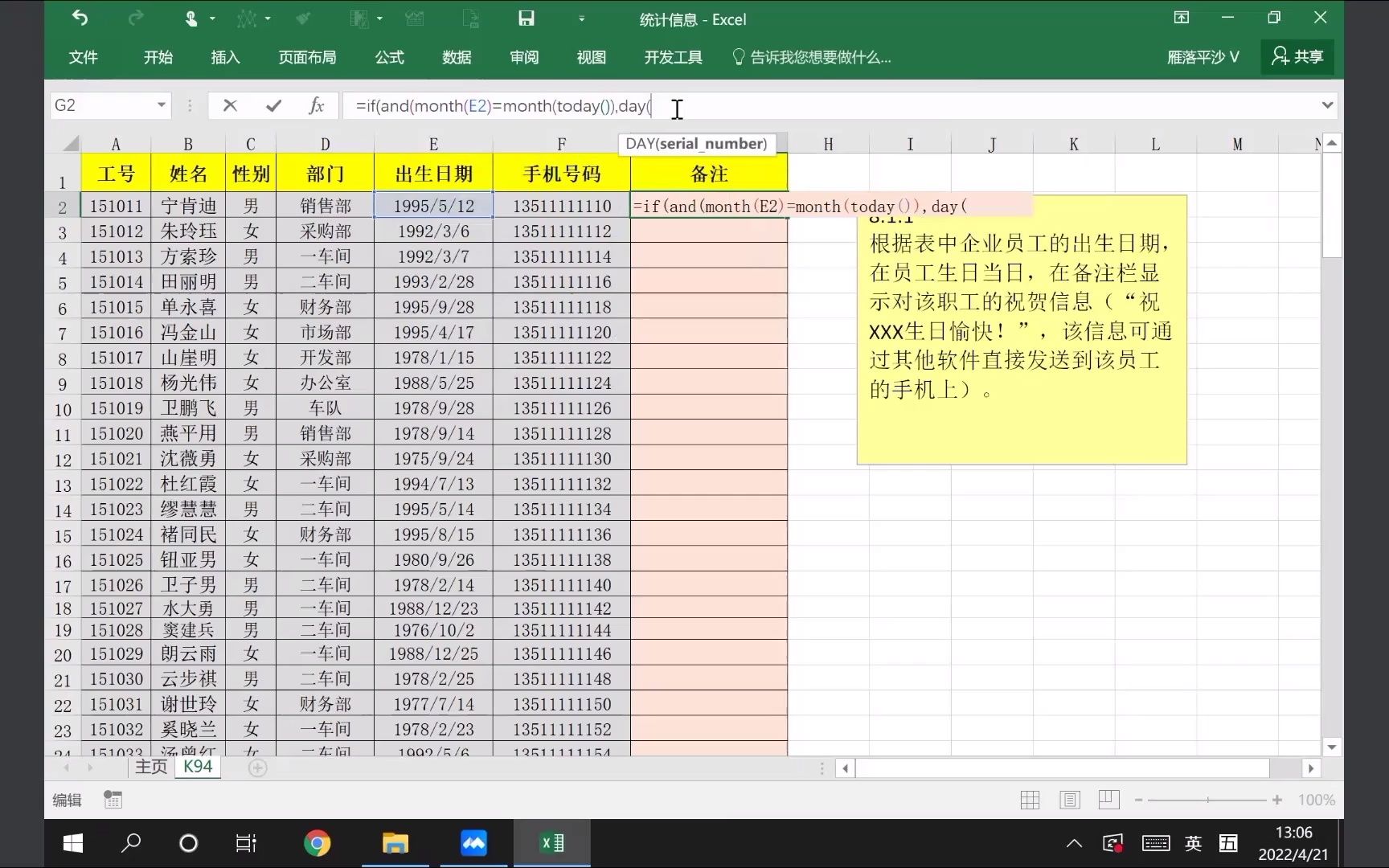Click the zoom slider track
Viewport: 1389px width, 868px height.
click(x=1207, y=800)
